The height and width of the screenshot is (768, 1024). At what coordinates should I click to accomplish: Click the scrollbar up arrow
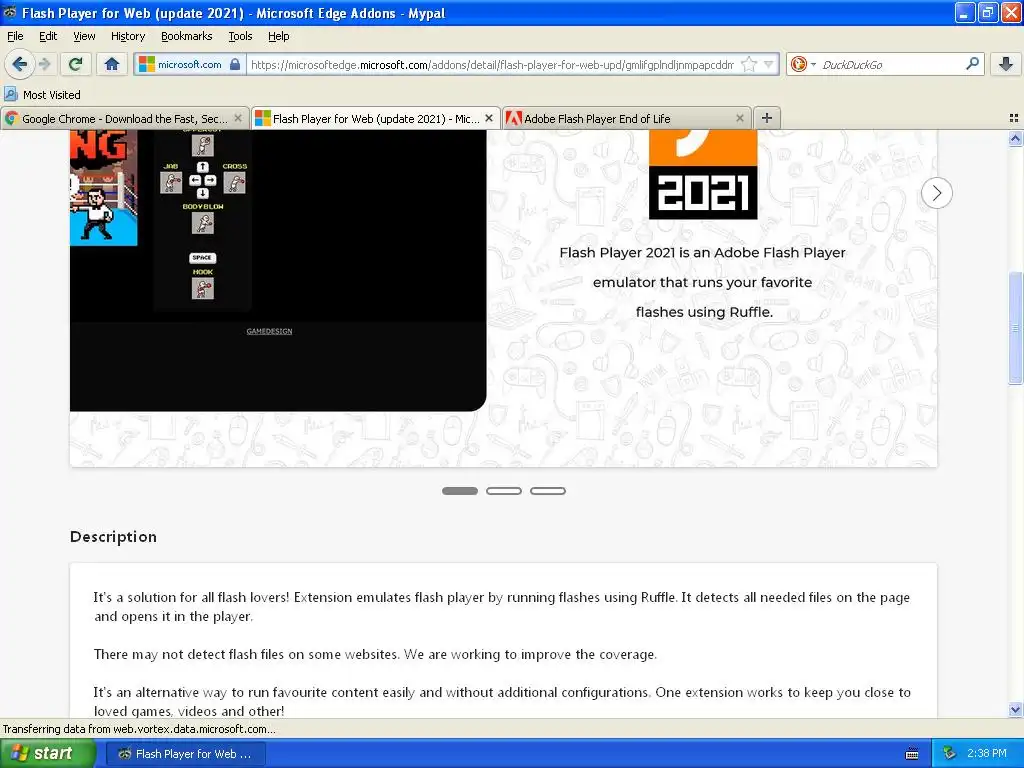[1015, 138]
